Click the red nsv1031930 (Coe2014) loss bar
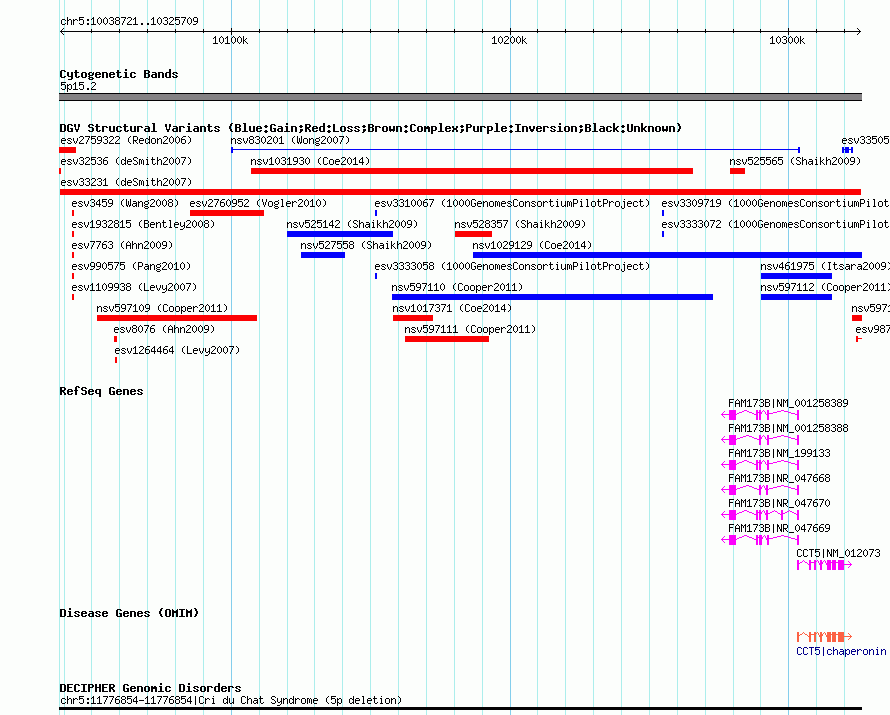The height and width of the screenshot is (715, 890). pyautogui.click(x=472, y=171)
